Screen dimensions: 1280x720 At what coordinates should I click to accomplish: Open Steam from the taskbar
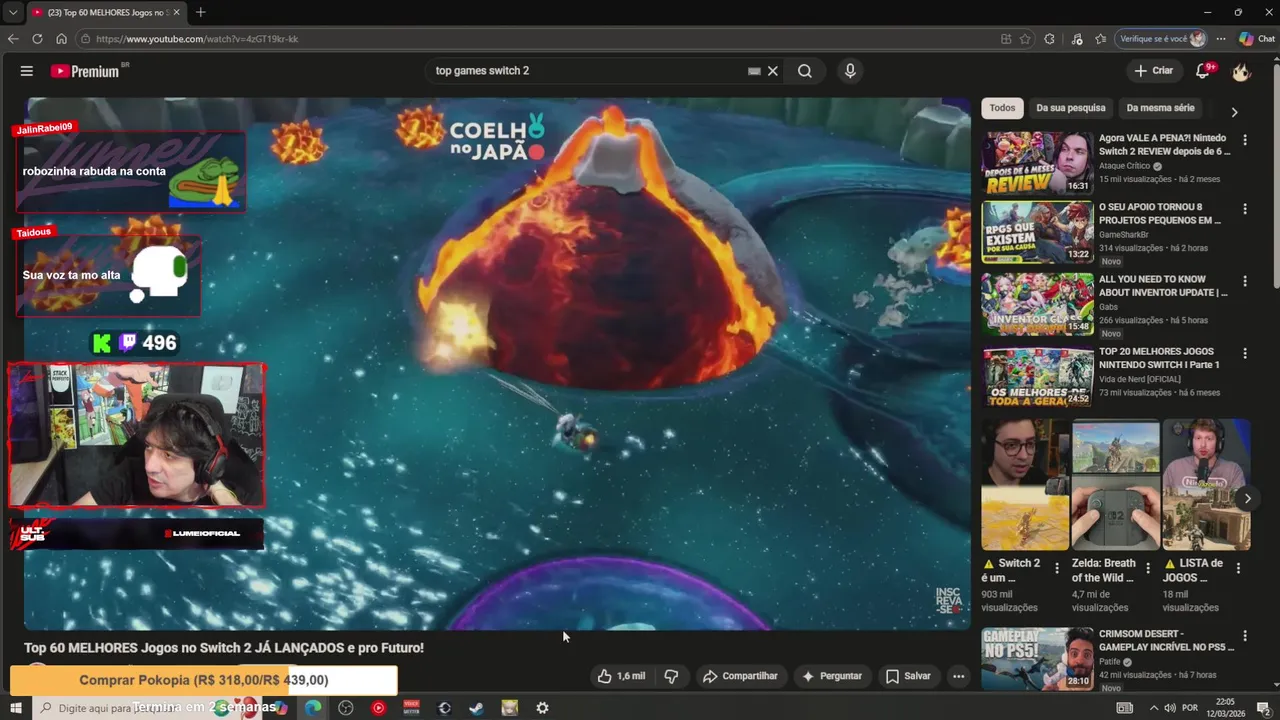click(477, 708)
